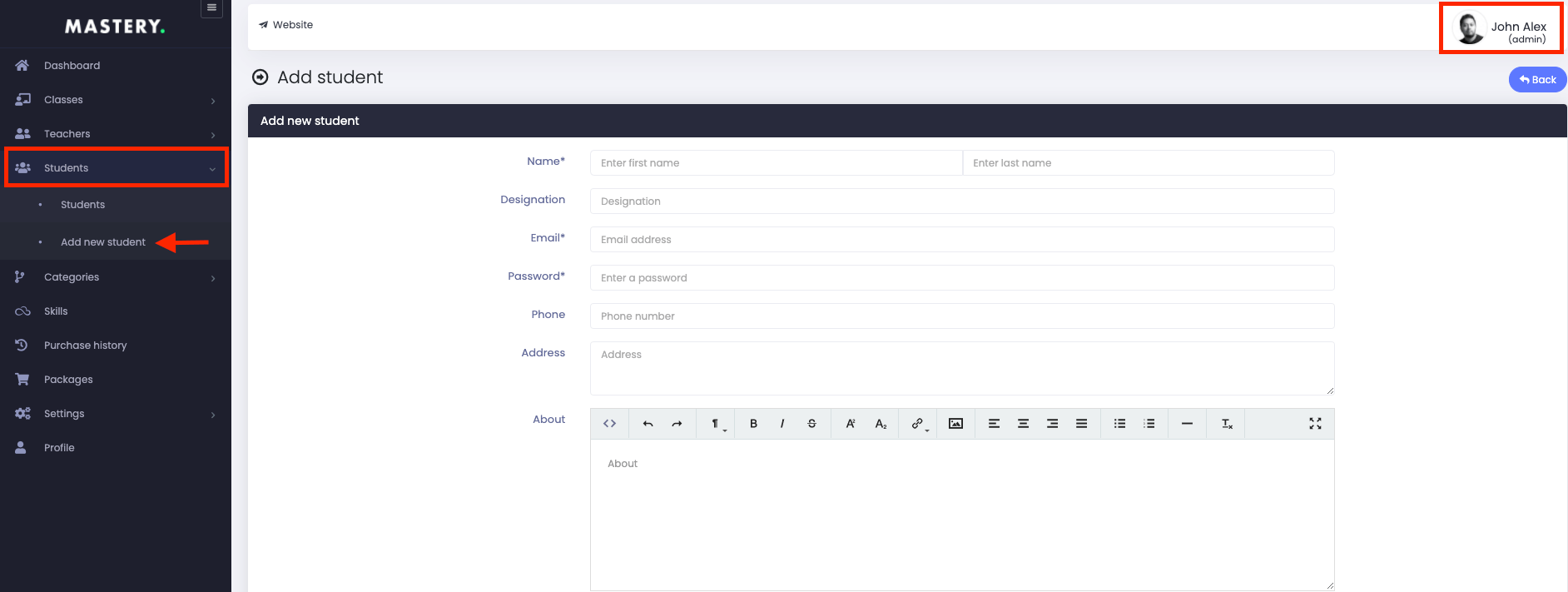The width and height of the screenshot is (1568, 592).
Task: Expand the Classes submenu chevron
Action: point(213,101)
